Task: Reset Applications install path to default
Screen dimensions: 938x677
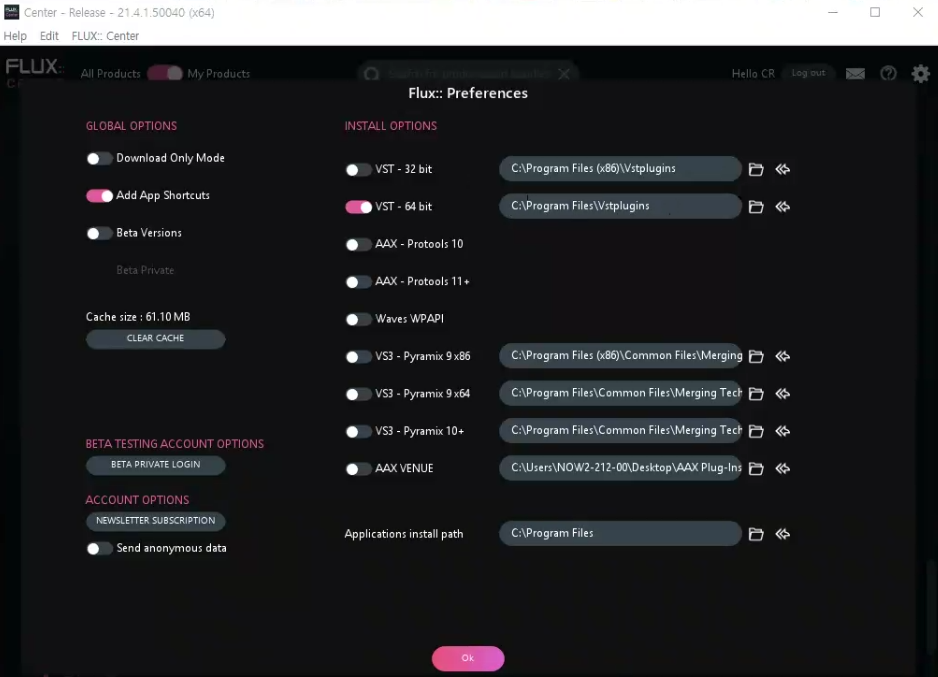Action: point(782,533)
